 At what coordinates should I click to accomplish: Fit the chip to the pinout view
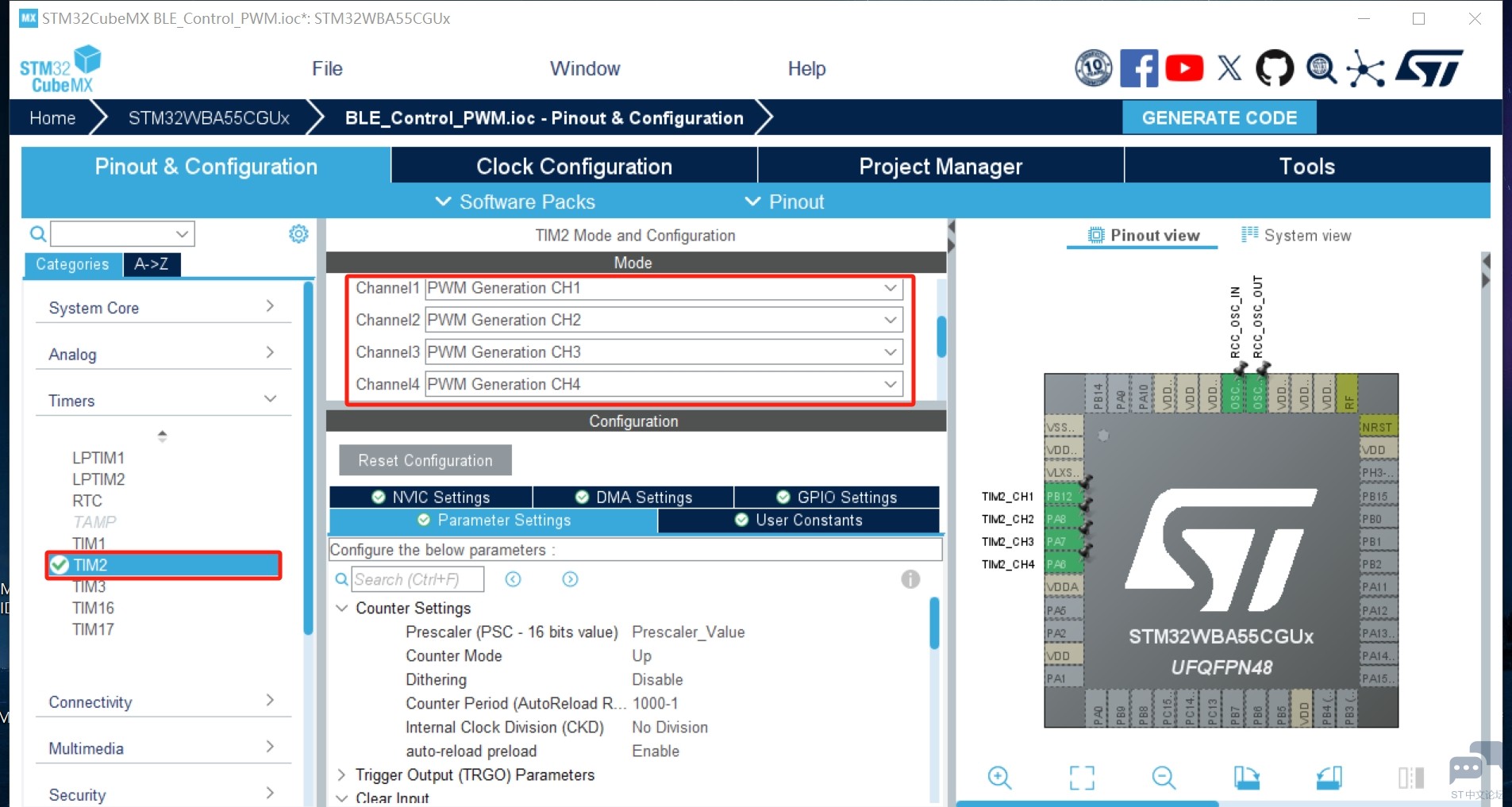1082,778
